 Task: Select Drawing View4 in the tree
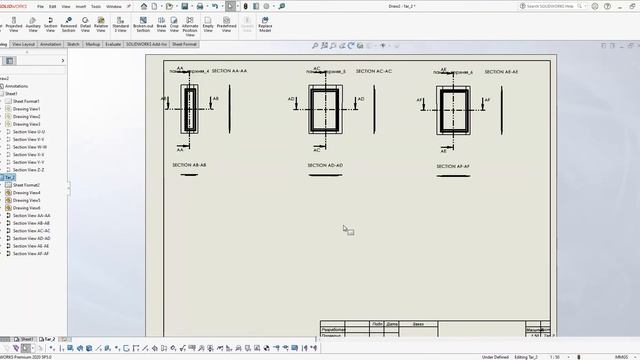tap(26, 193)
